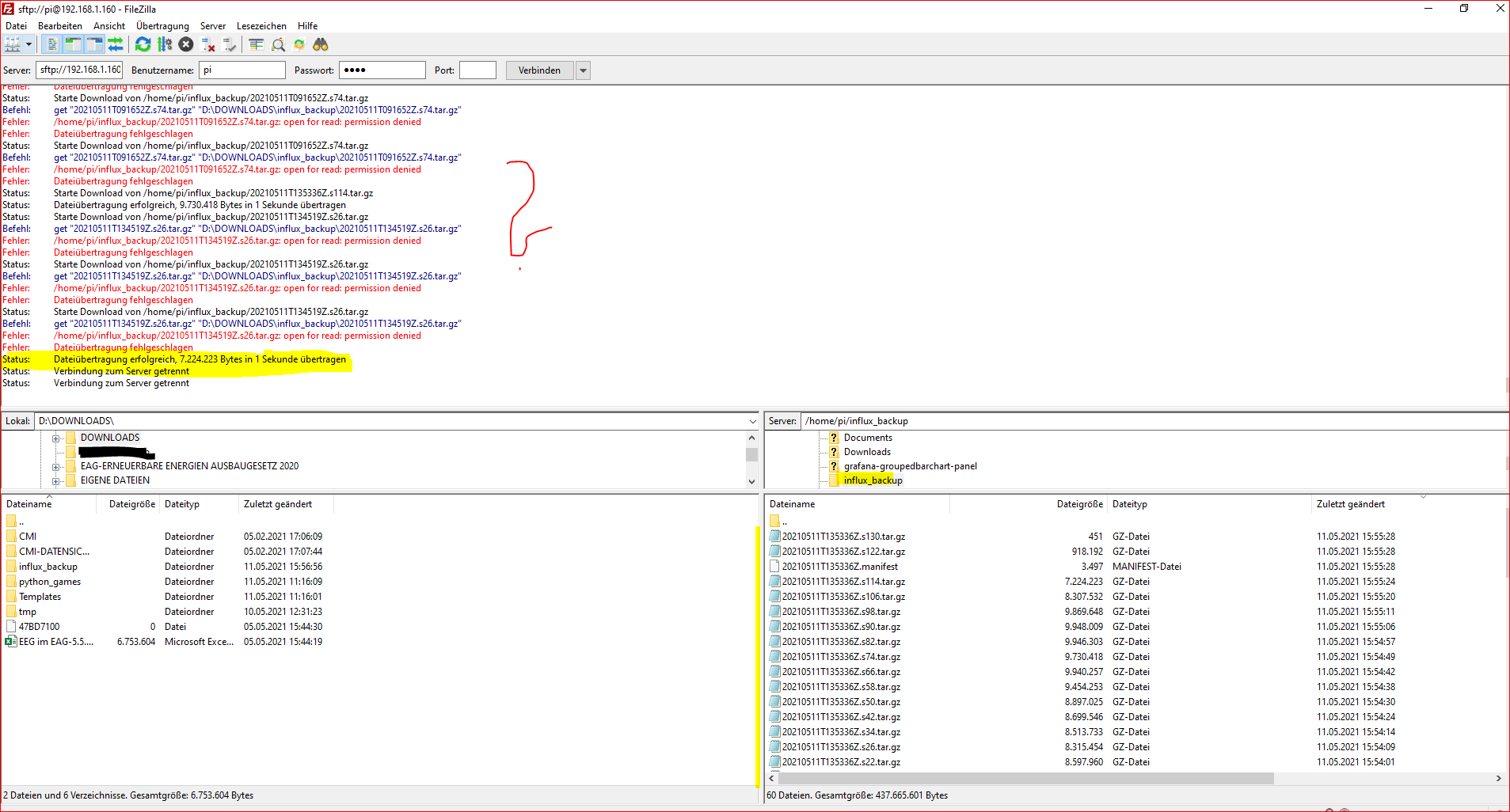Select local file 47BD7100
1510x812 pixels.
pos(39,627)
